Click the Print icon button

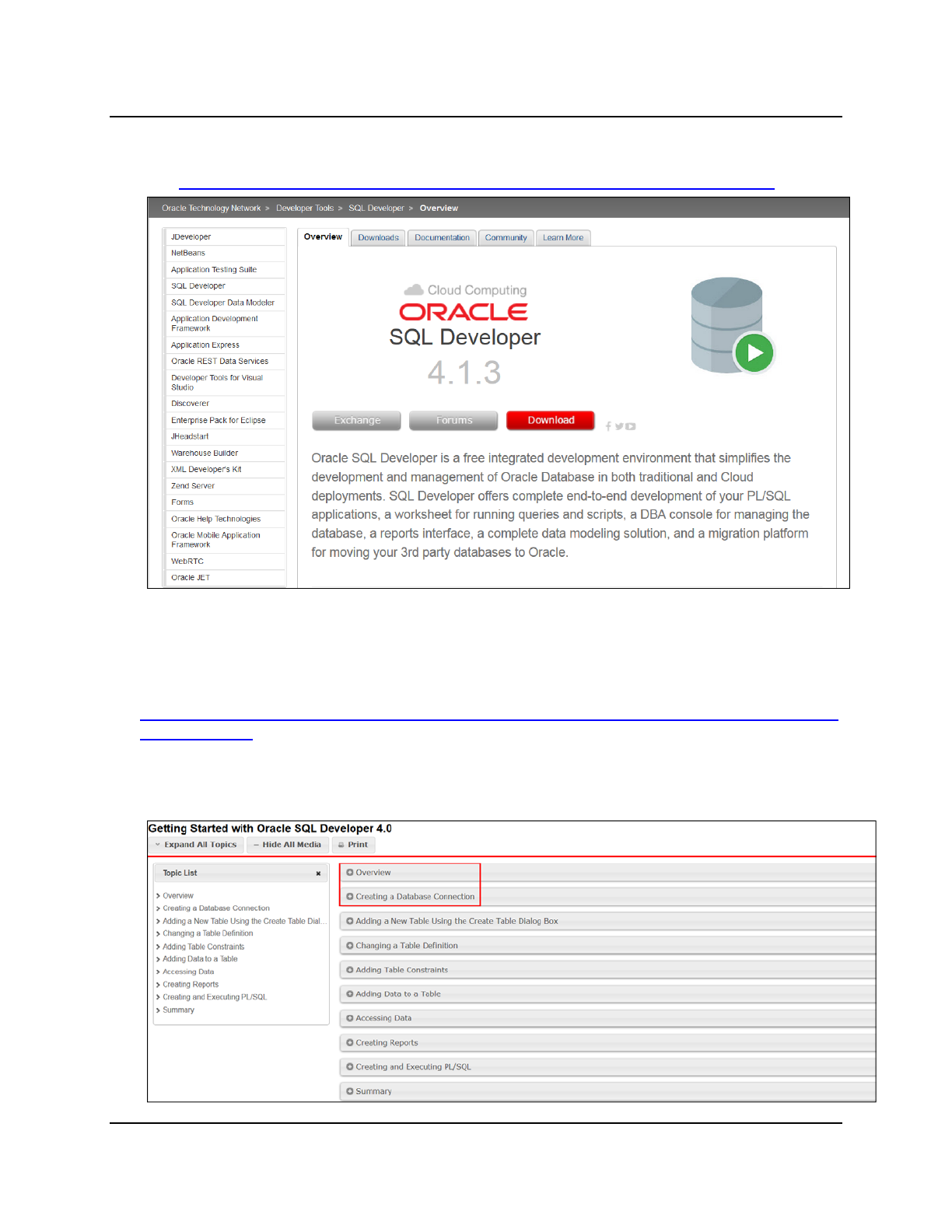pyautogui.click(x=354, y=845)
